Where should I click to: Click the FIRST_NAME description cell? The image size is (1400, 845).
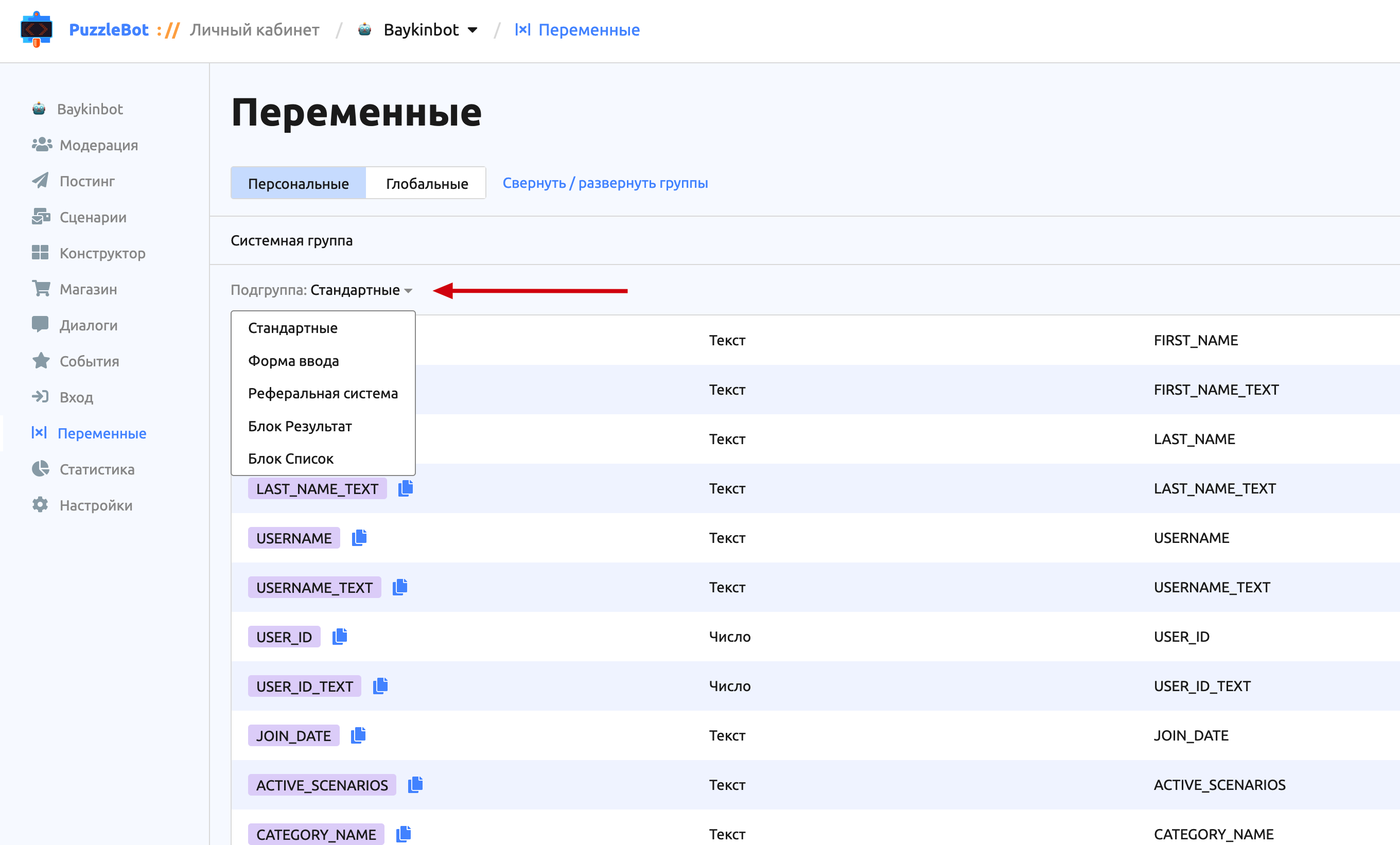pyautogui.click(x=1196, y=340)
